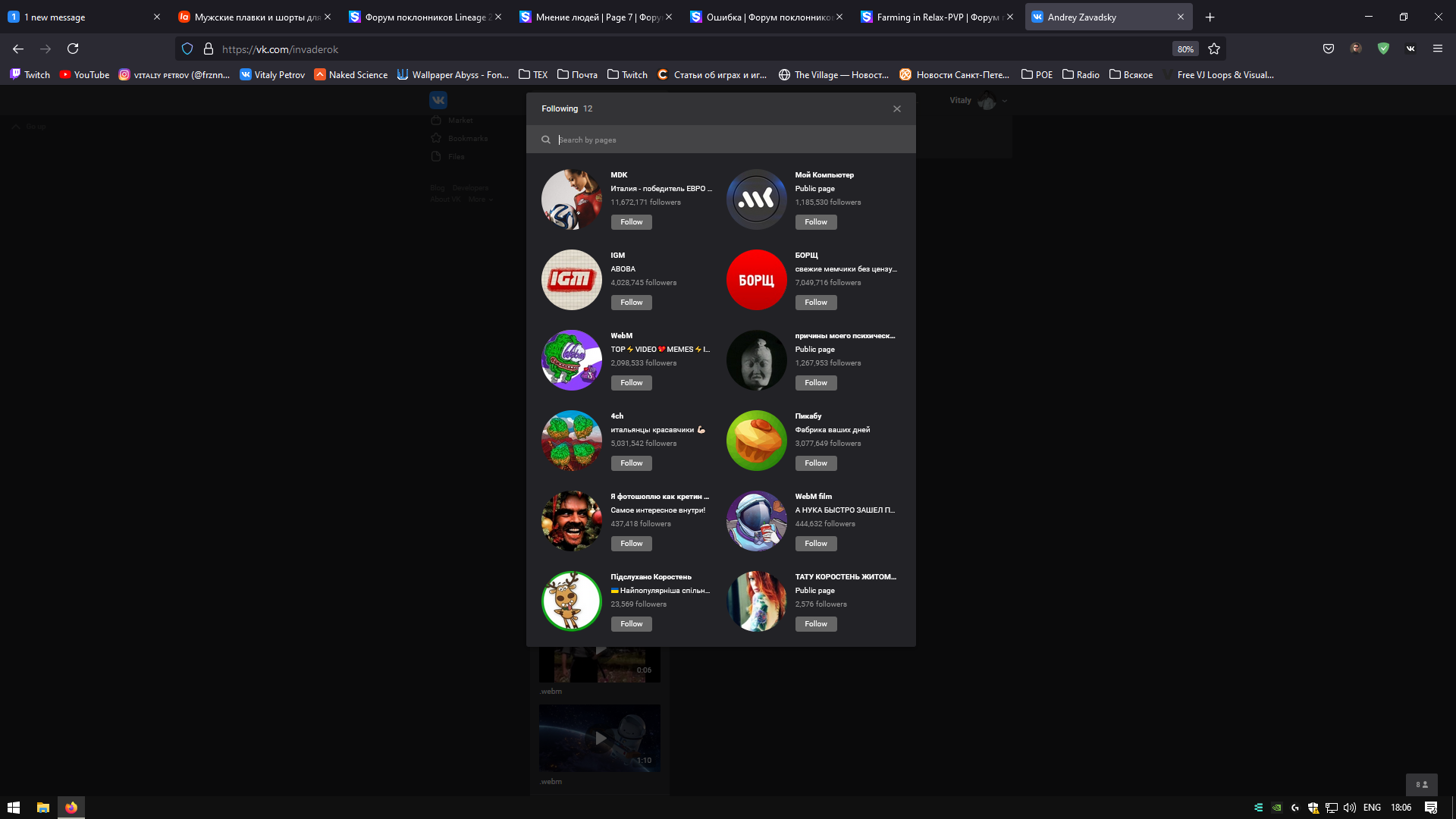Open the 80% zoom level indicator
1456x819 pixels.
1185,49
